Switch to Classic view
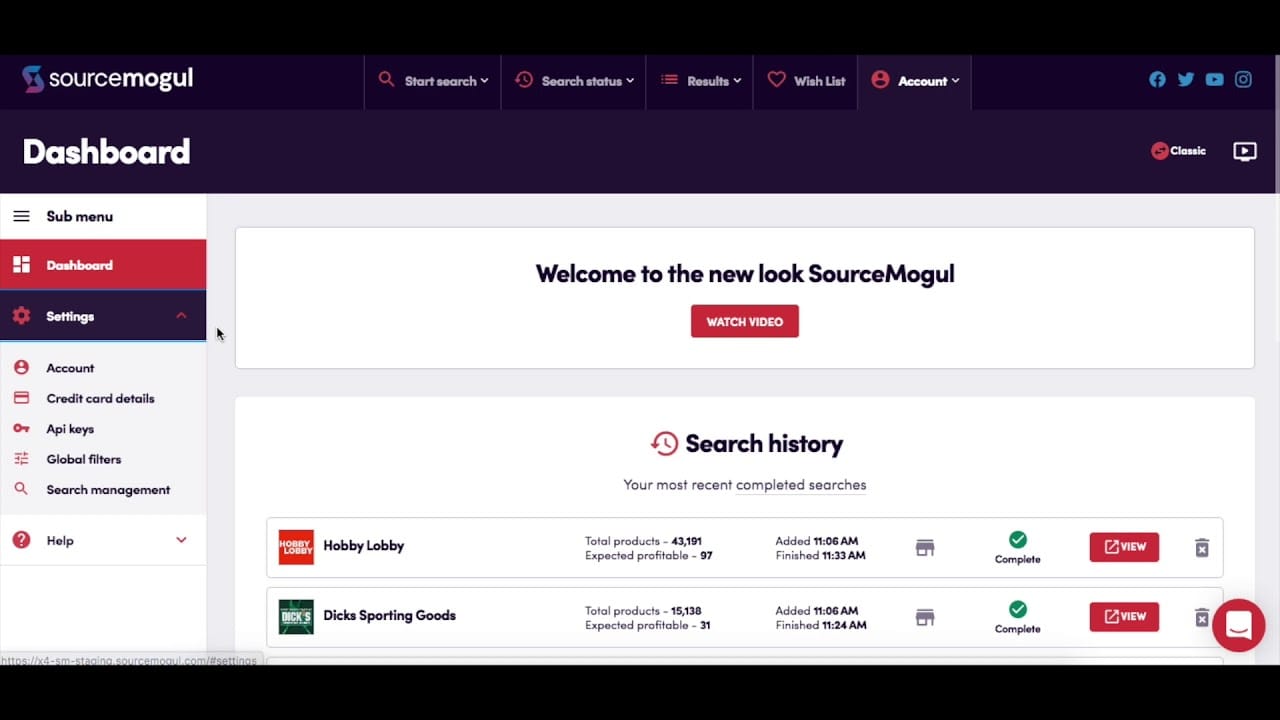This screenshot has height=720, width=1280. pyautogui.click(x=1178, y=151)
